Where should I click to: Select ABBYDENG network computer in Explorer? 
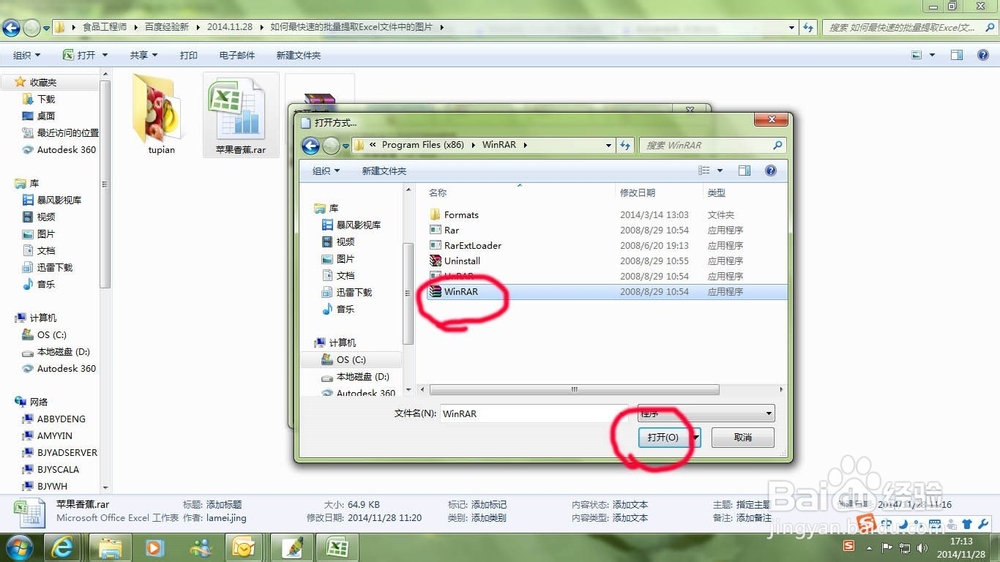click(61, 419)
